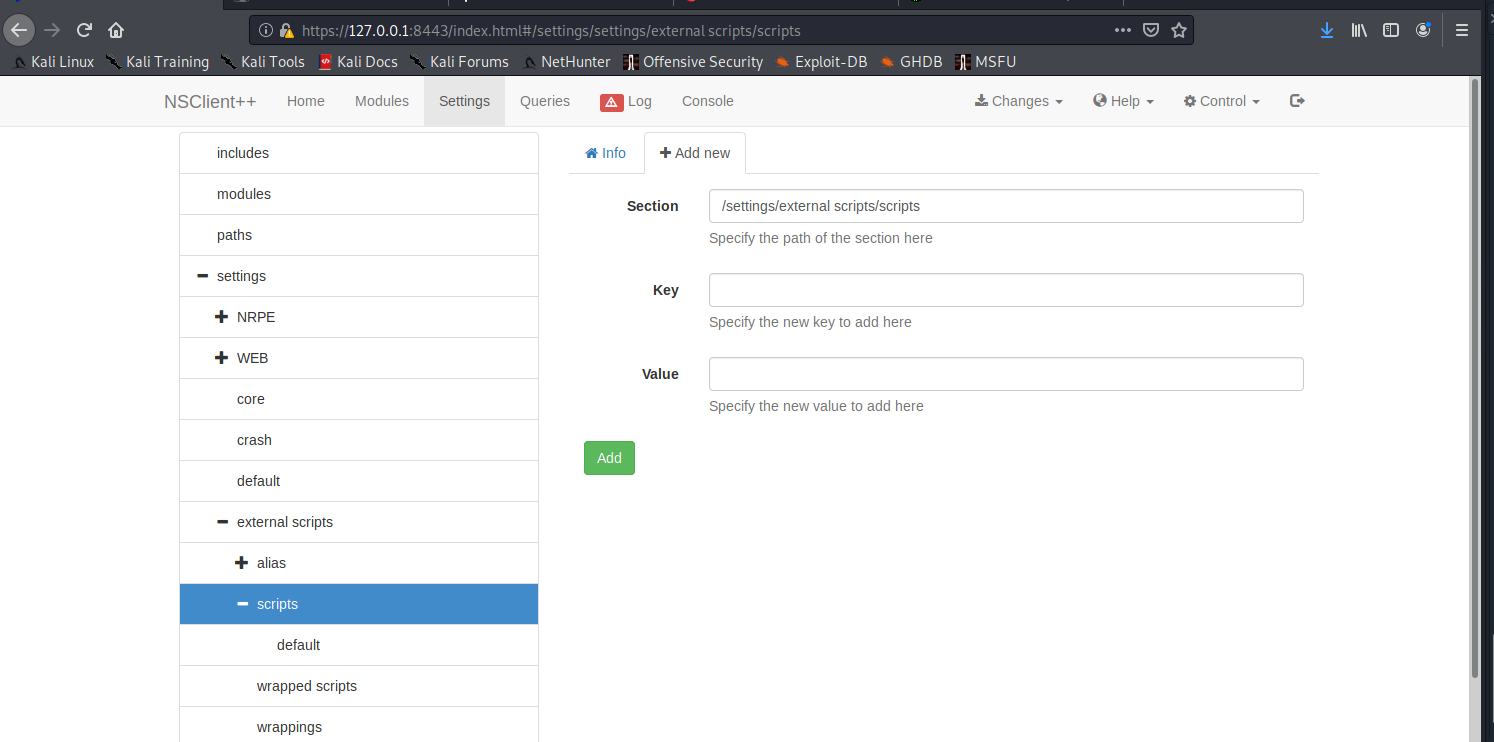Open the Modules navigation item
This screenshot has width=1494, height=742.
(x=382, y=101)
